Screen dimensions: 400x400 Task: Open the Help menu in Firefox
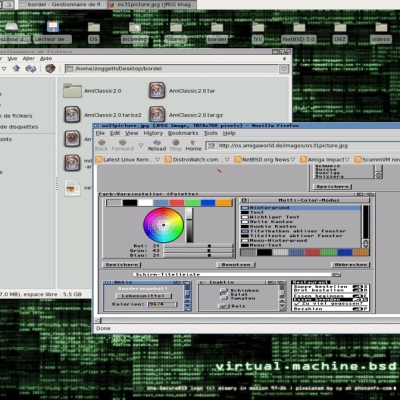229,133
